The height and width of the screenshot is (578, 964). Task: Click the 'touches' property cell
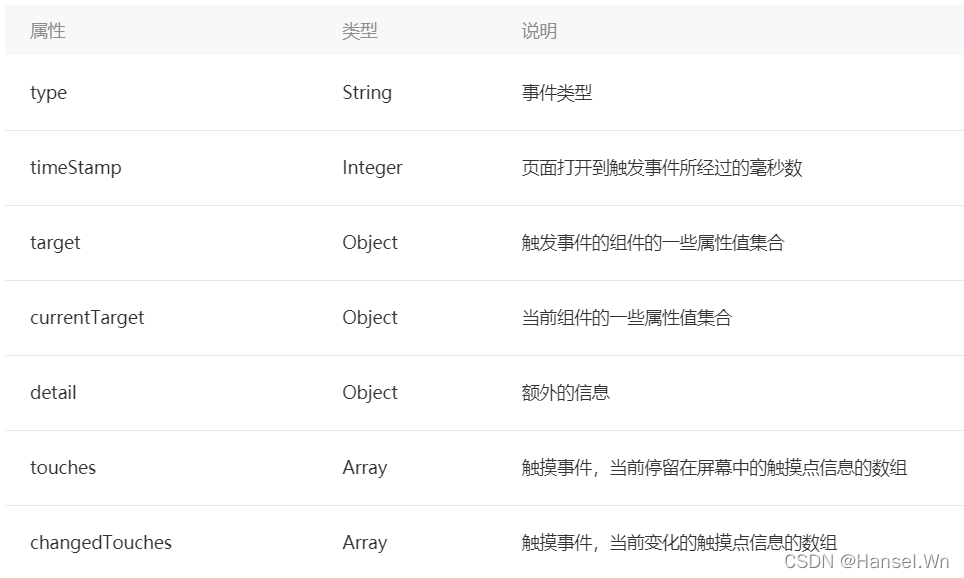tap(63, 467)
